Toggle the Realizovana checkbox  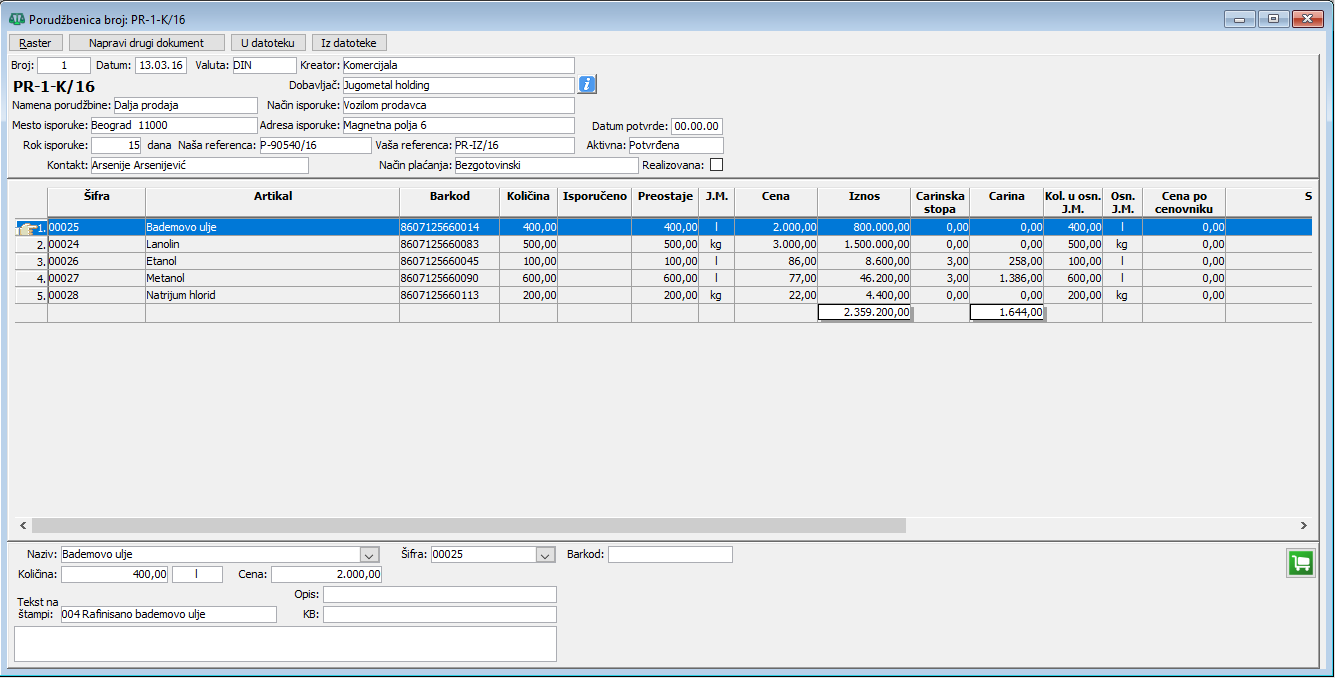pyautogui.click(x=716, y=165)
